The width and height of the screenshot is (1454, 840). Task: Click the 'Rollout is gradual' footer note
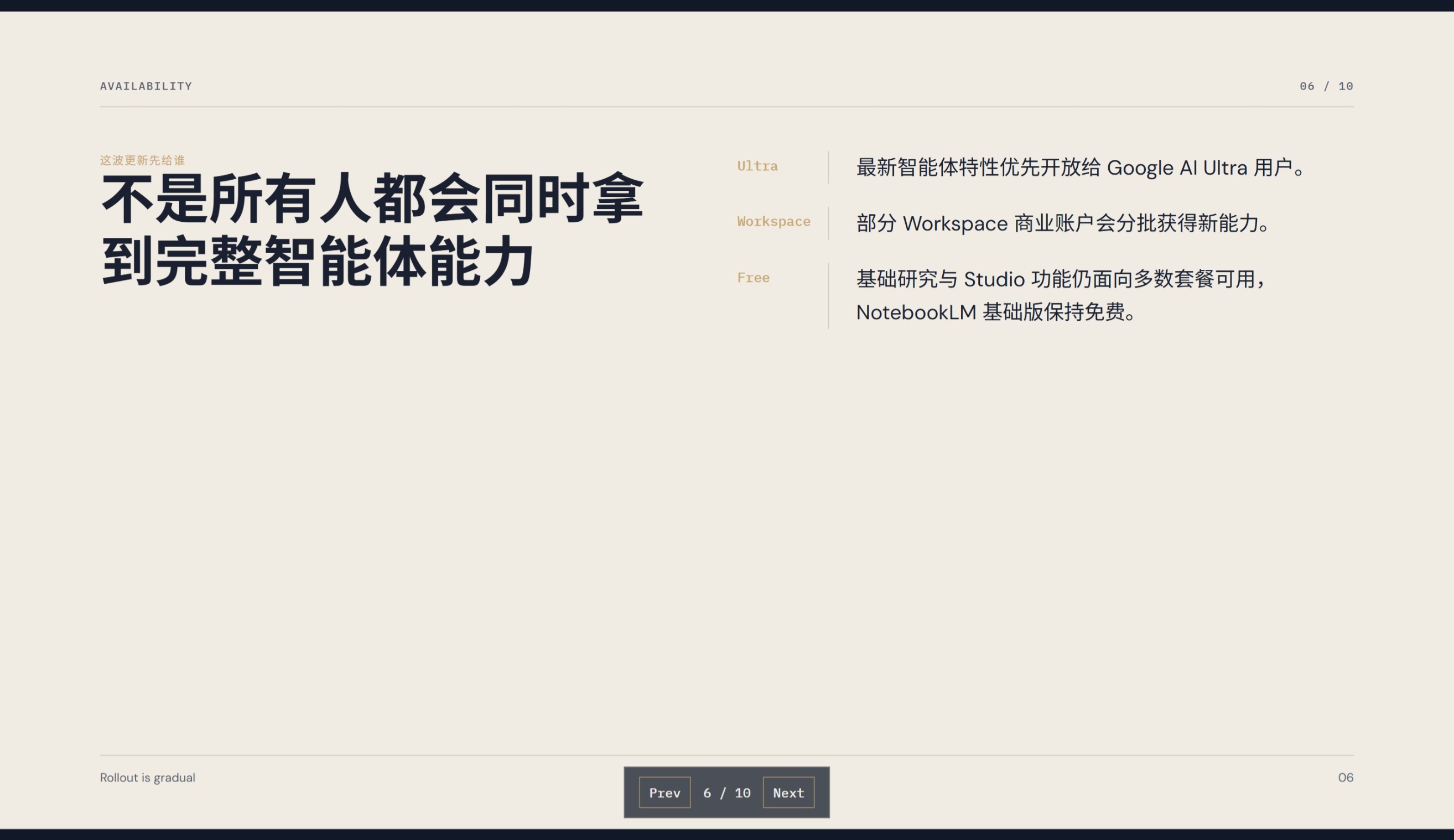[x=148, y=777]
